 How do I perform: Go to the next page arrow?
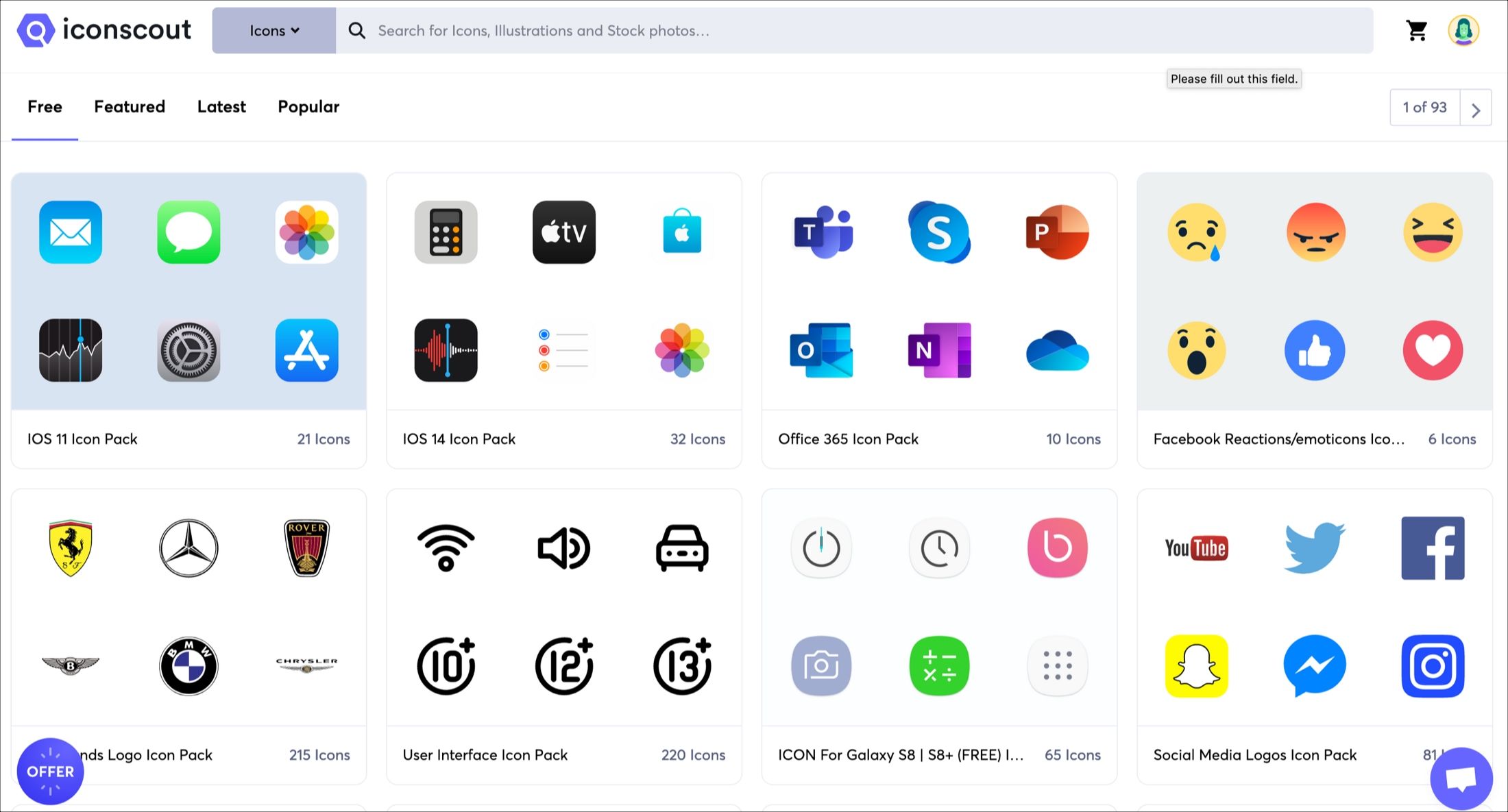(1476, 108)
